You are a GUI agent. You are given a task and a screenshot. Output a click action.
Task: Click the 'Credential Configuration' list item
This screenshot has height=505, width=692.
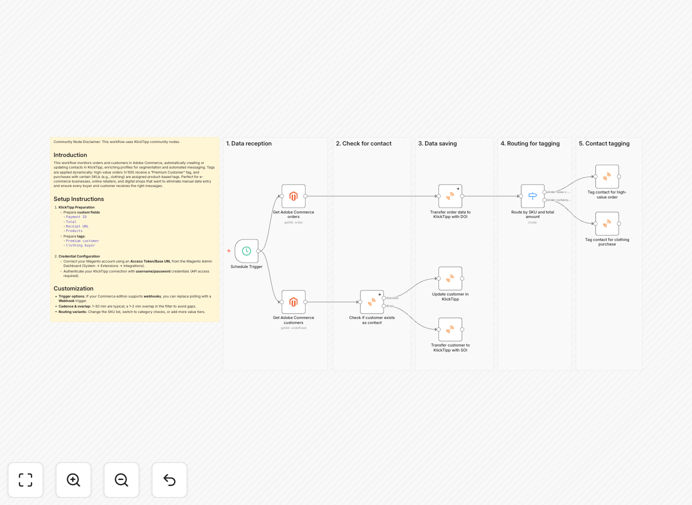79,256
